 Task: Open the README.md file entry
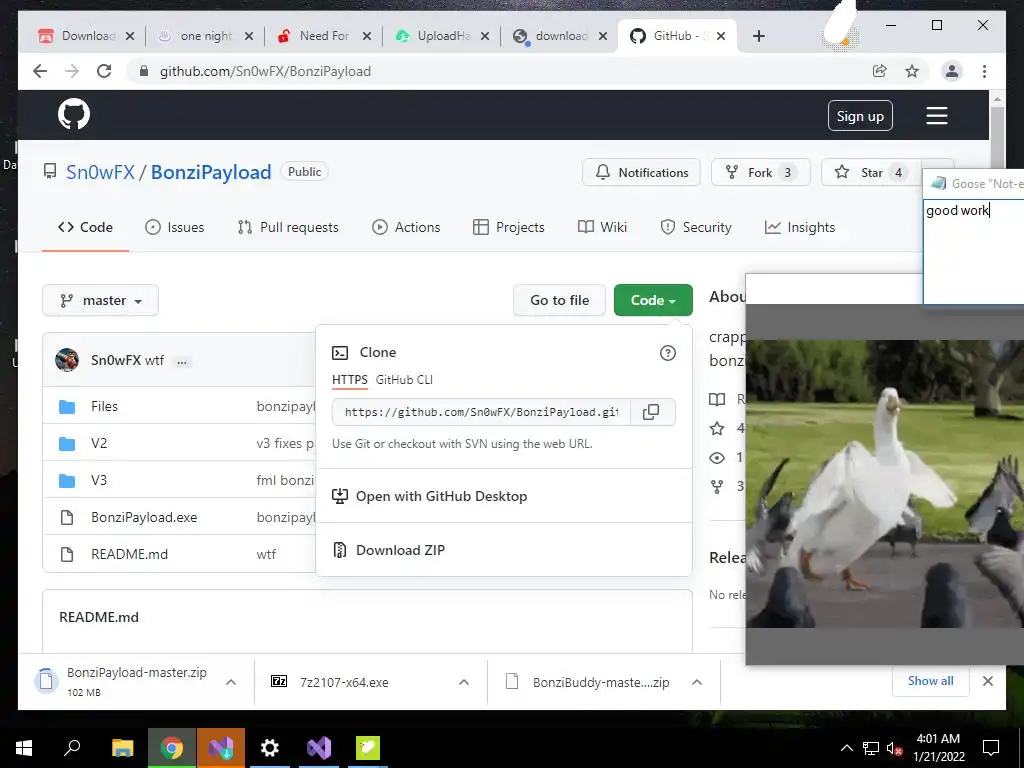[x=129, y=554]
